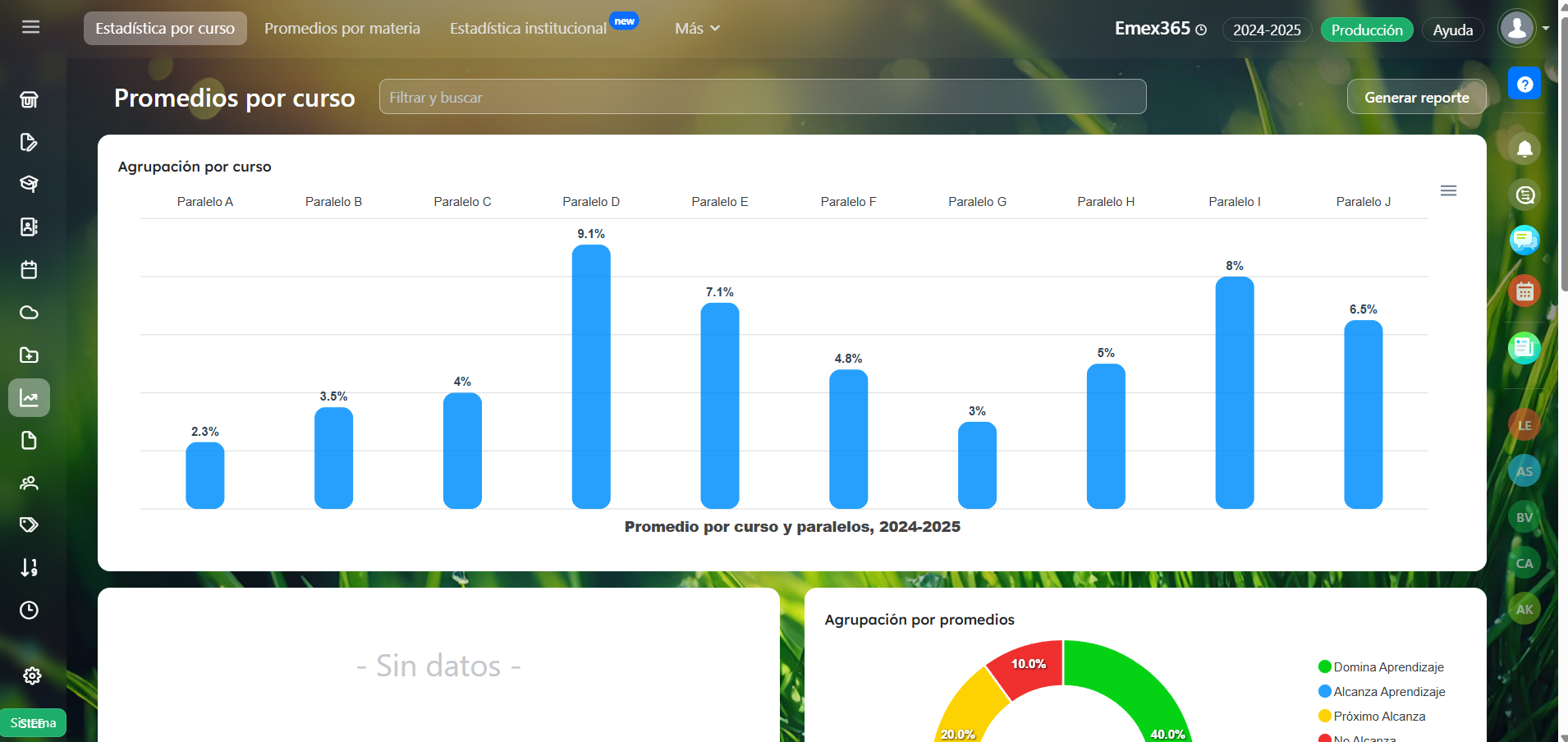The image size is (1568, 742).
Task: Open the AS contact avatar
Action: tap(1524, 471)
